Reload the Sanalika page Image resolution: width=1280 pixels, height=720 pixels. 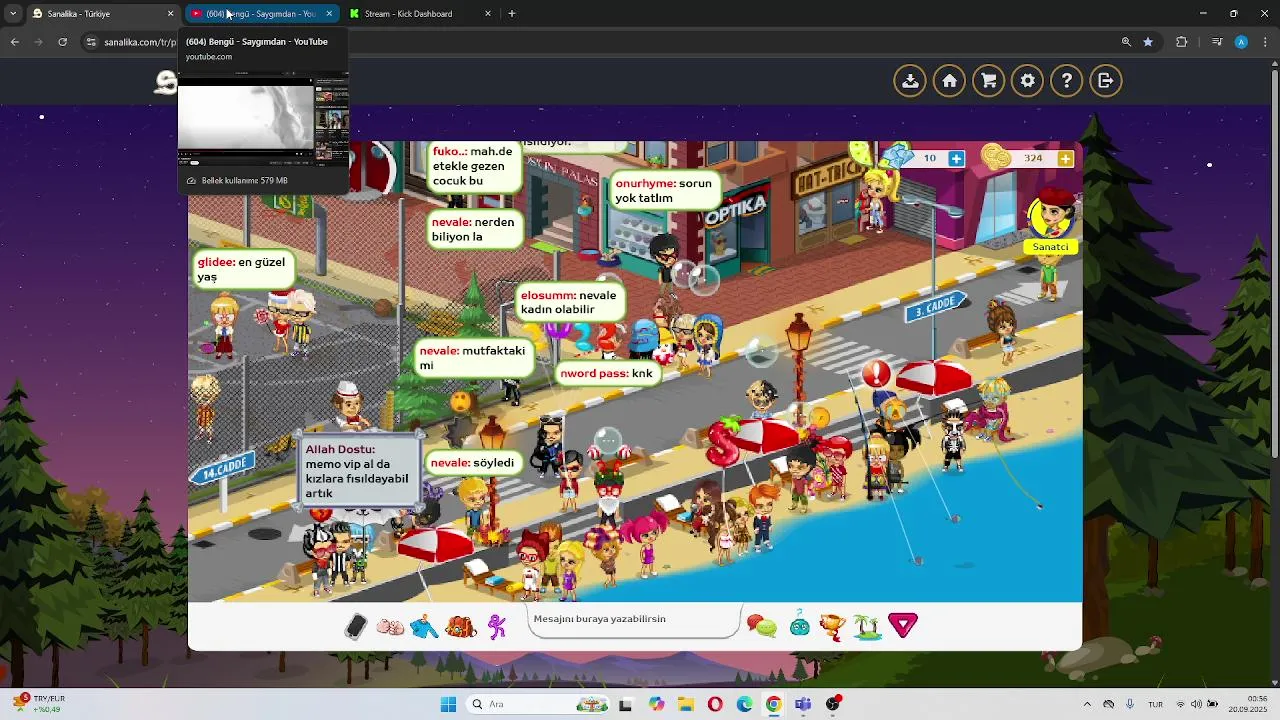[x=62, y=42]
